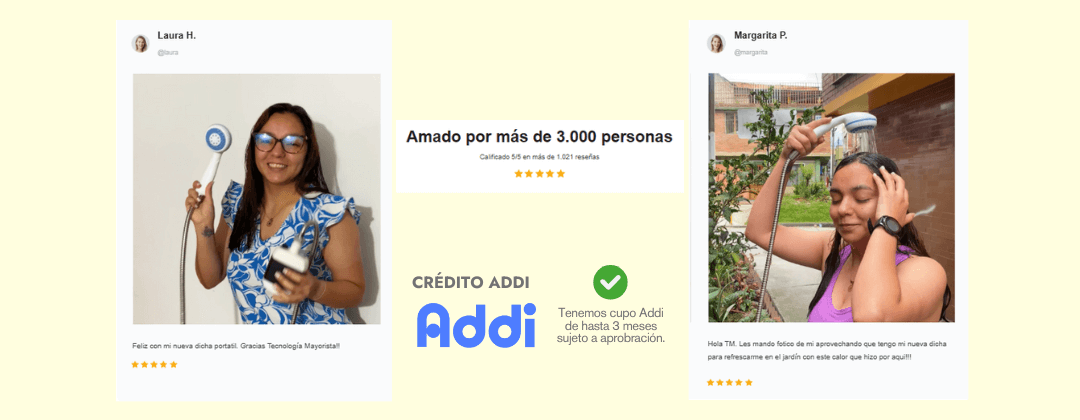
Task: Click the name Margarita P.
Action: click(760, 35)
